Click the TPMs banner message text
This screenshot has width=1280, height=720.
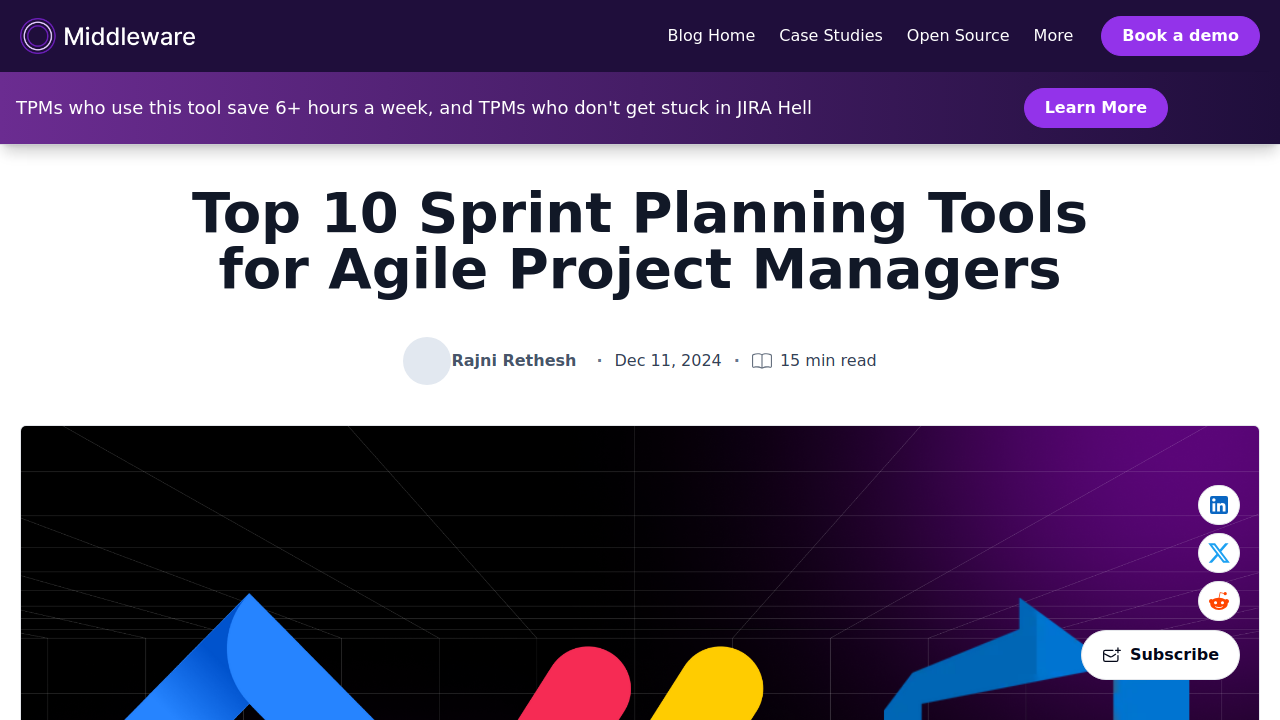pos(414,108)
